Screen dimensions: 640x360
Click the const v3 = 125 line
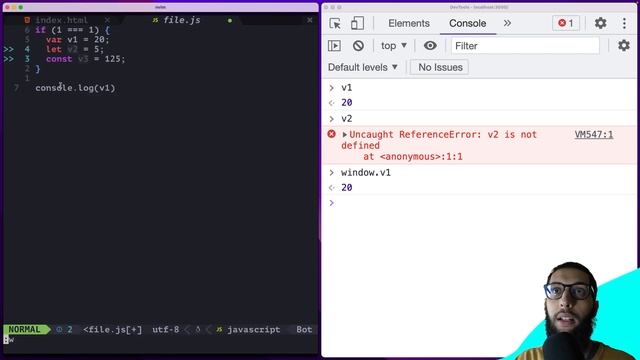click(x=85, y=59)
